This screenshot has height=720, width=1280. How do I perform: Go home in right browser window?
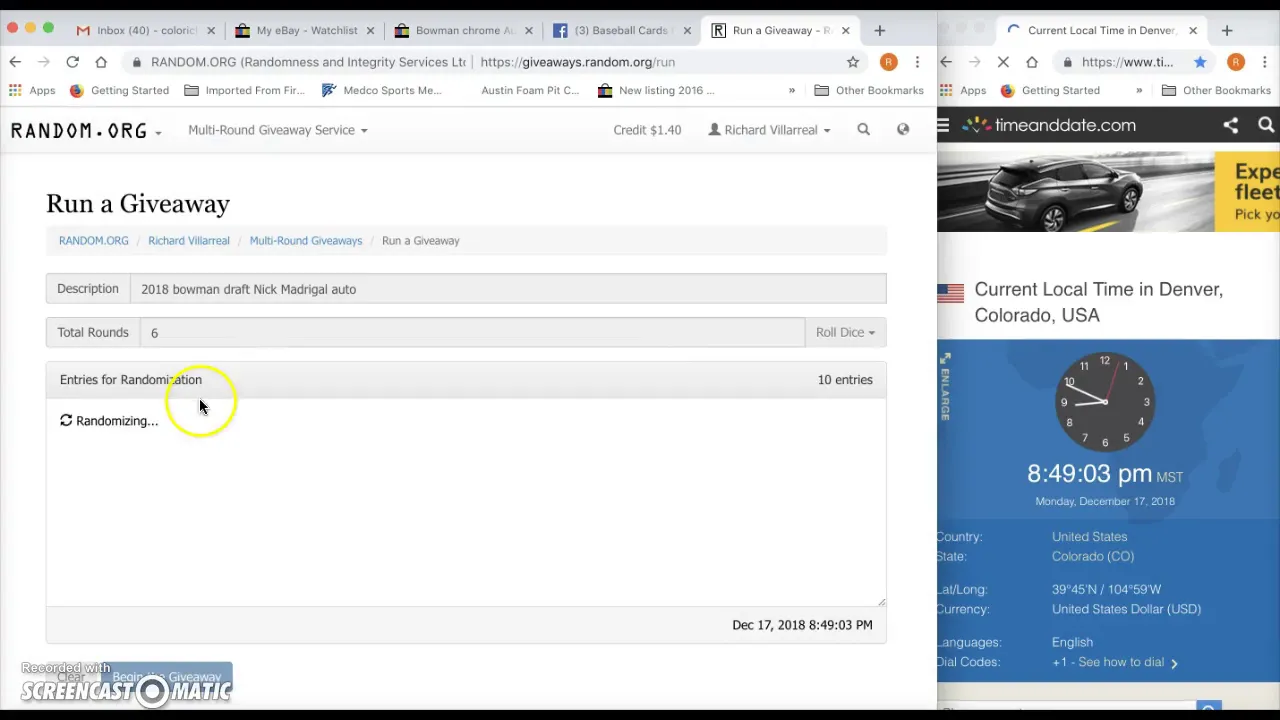(1032, 62)
